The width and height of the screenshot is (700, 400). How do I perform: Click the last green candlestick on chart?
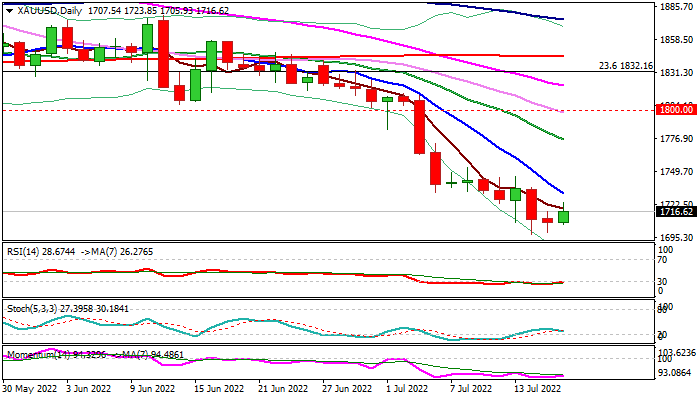[x=564, y=217]
